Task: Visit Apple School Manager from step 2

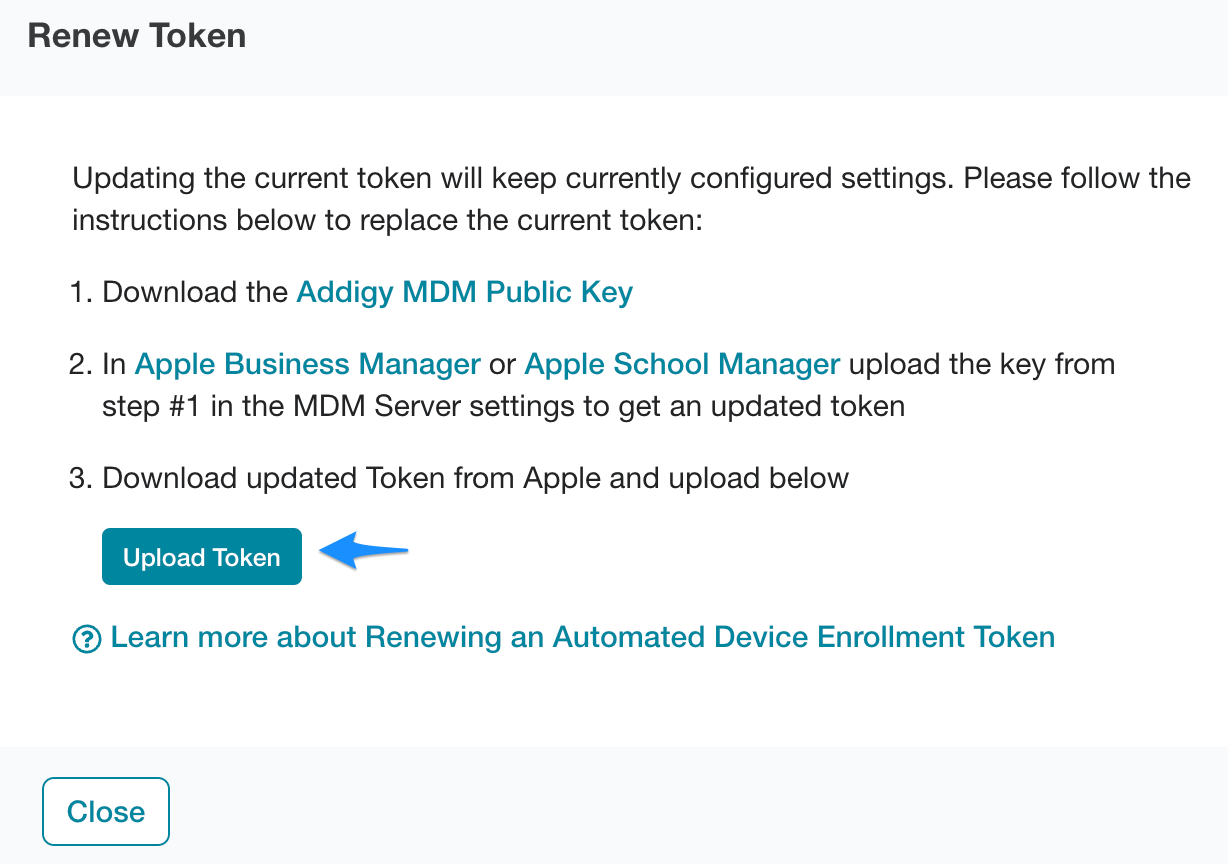Action: point(682,364)
